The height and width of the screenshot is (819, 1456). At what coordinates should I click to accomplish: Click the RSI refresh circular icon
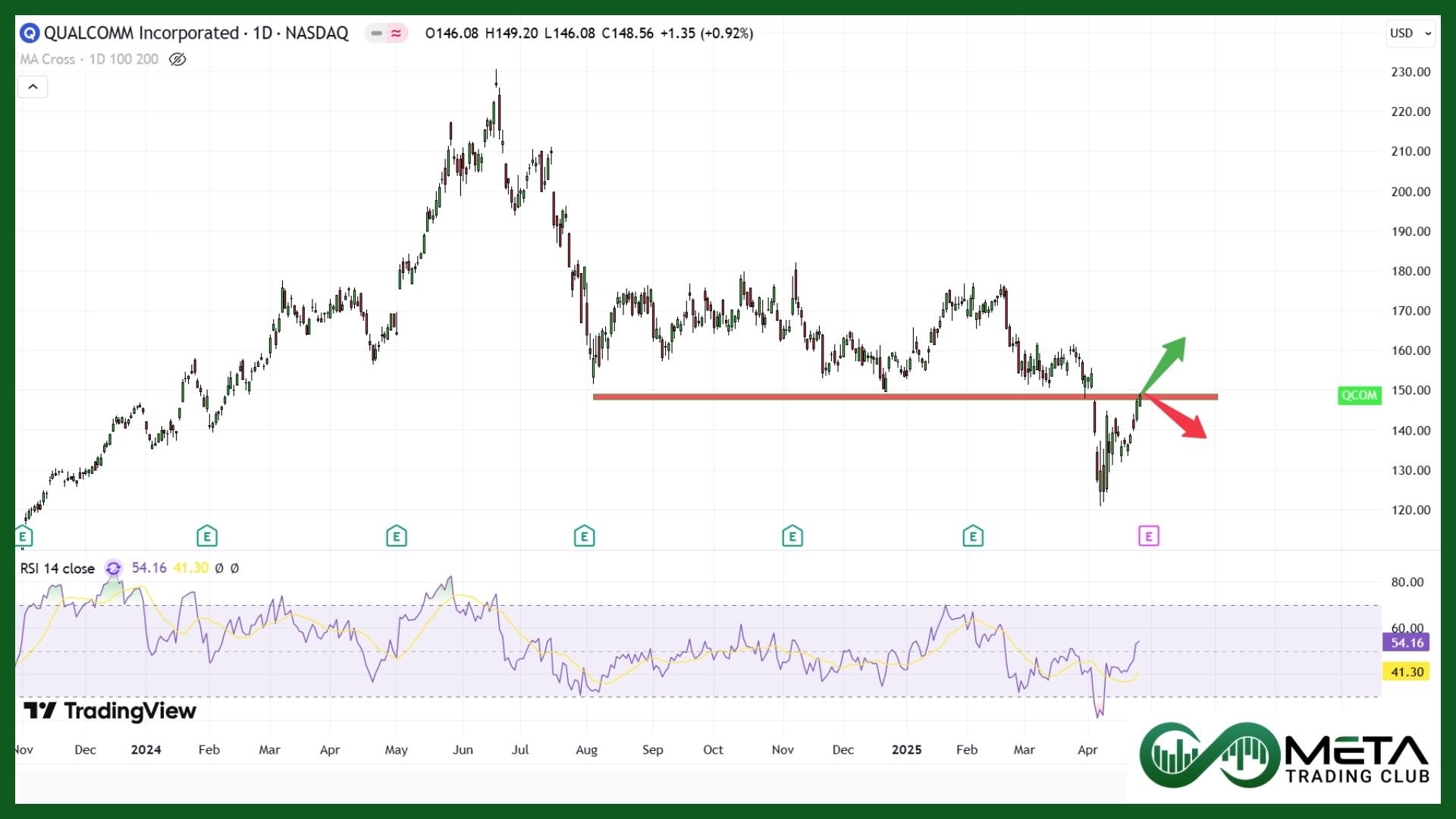click(x=113, y=568)
